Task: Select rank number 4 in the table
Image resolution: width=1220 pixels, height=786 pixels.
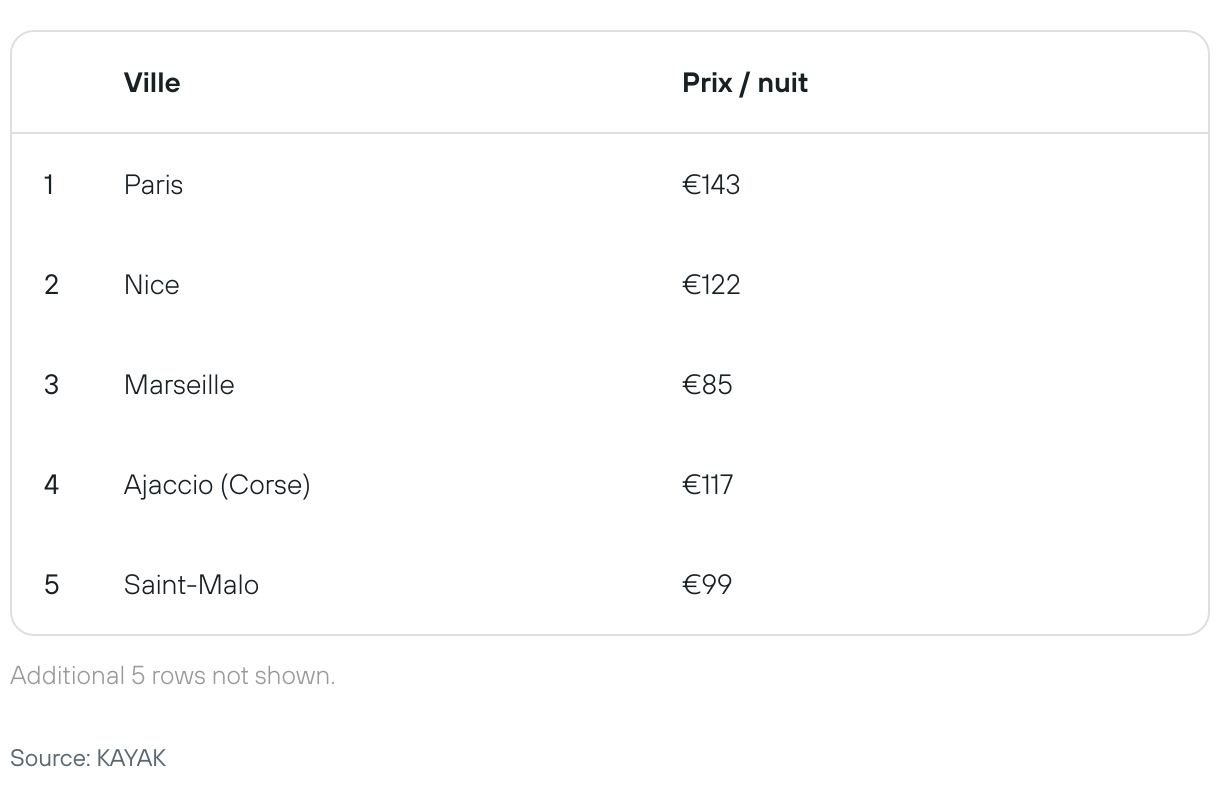Action: click(51, 484)
